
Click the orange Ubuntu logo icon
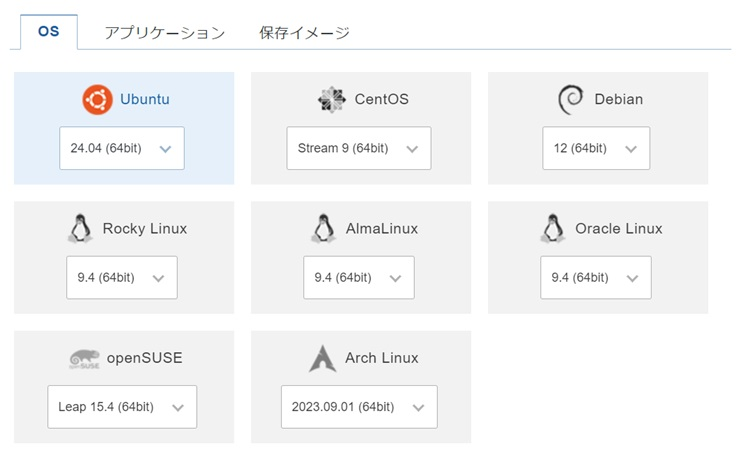tap(98, 99)
